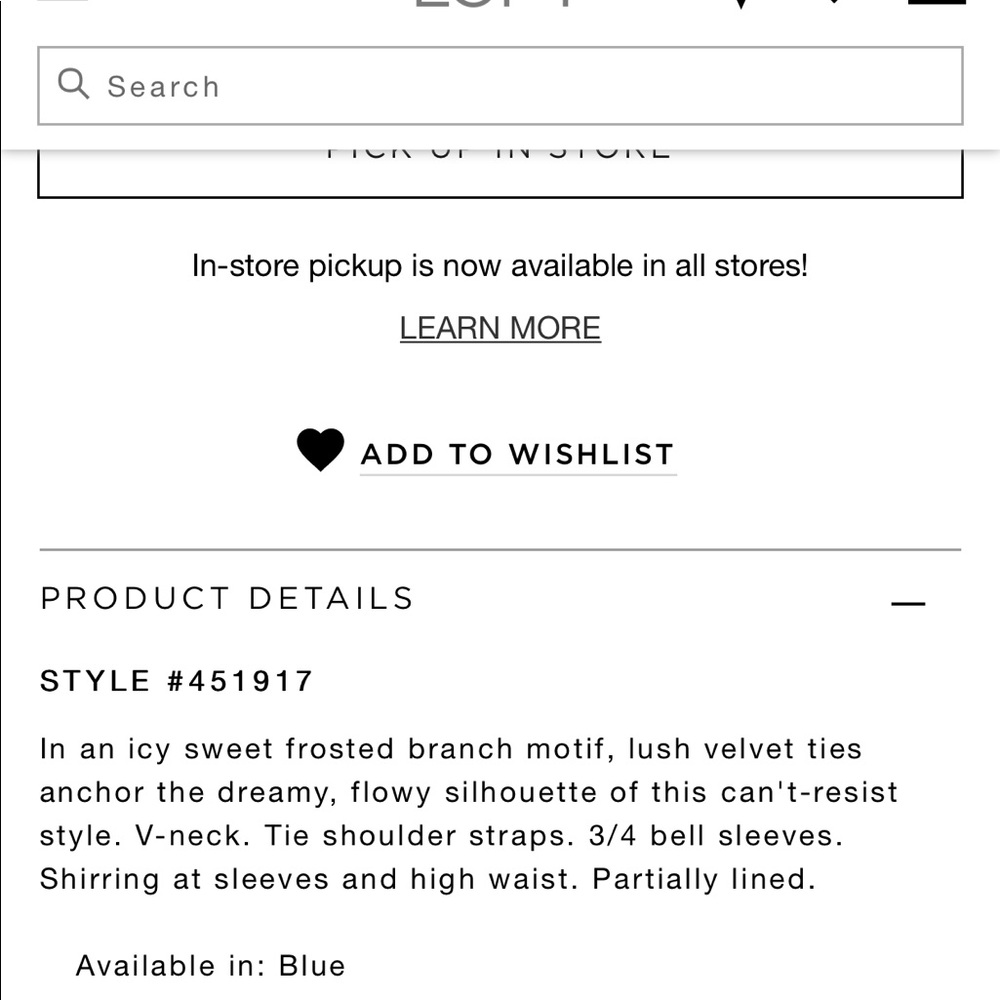The image size is (1000, 1000).
Task: Click the product description paragraph
Action: tap(469, 814)
